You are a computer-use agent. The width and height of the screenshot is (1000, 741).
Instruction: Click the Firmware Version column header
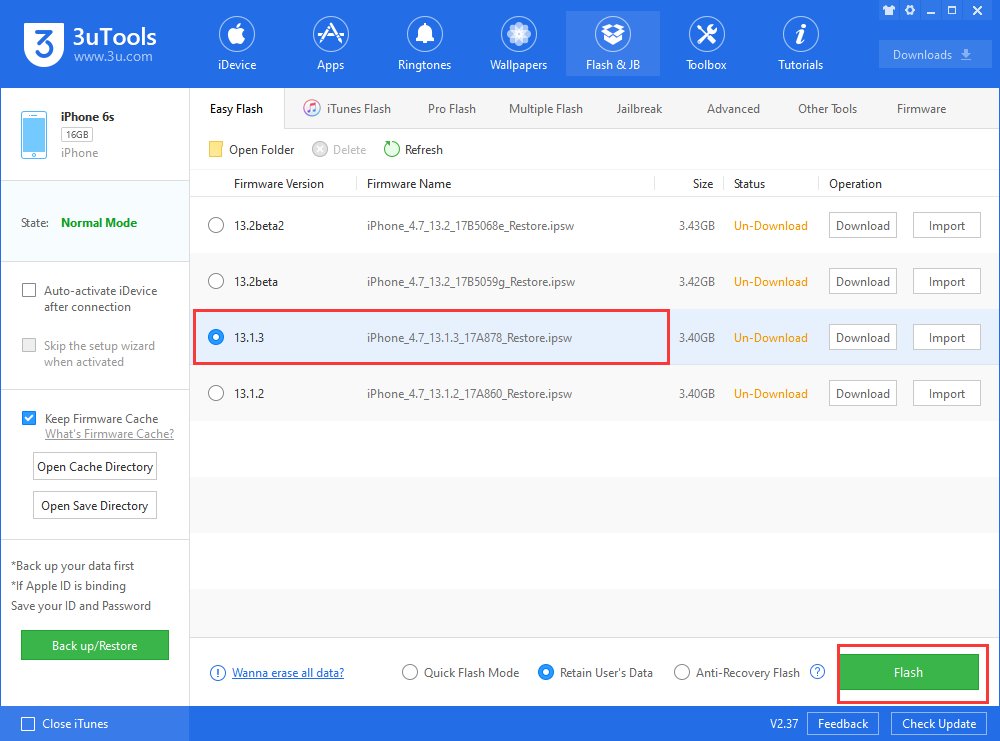[279, 184]
